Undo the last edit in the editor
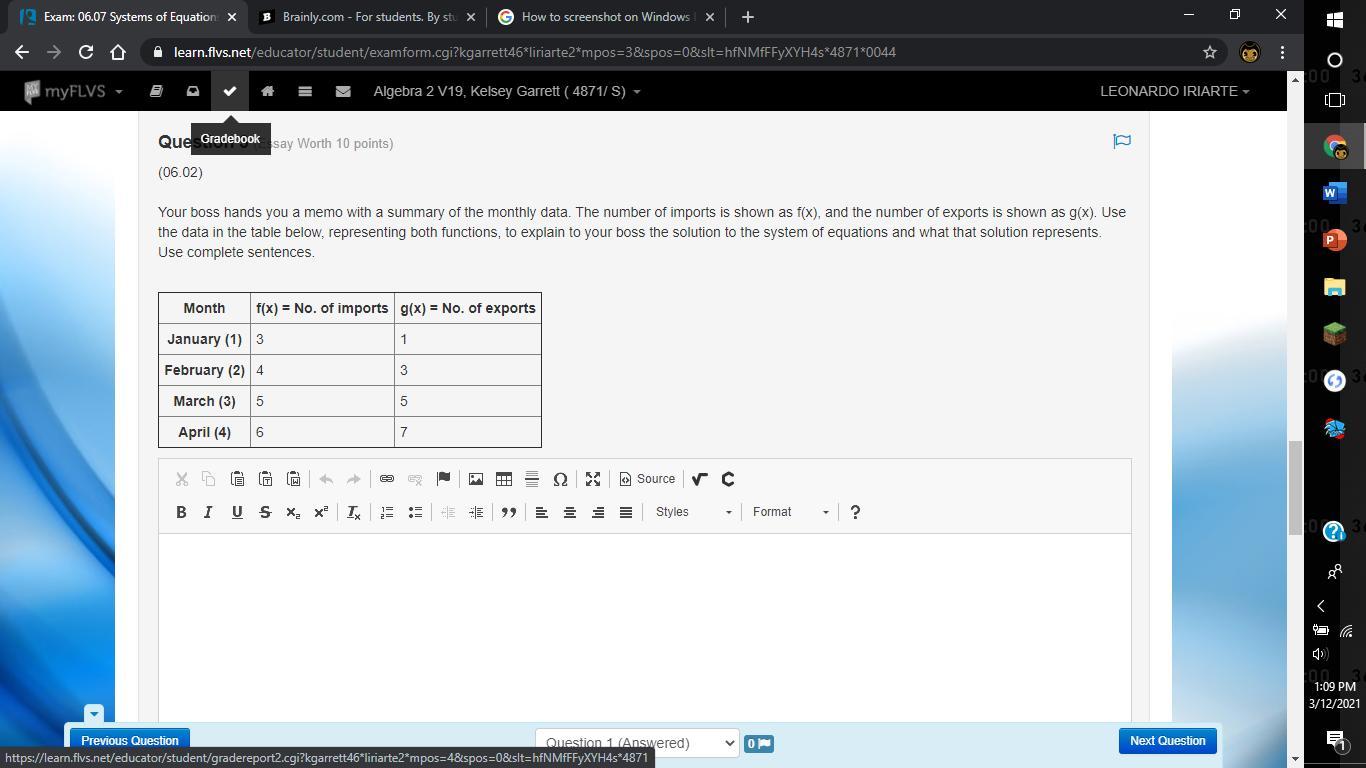 326,479
